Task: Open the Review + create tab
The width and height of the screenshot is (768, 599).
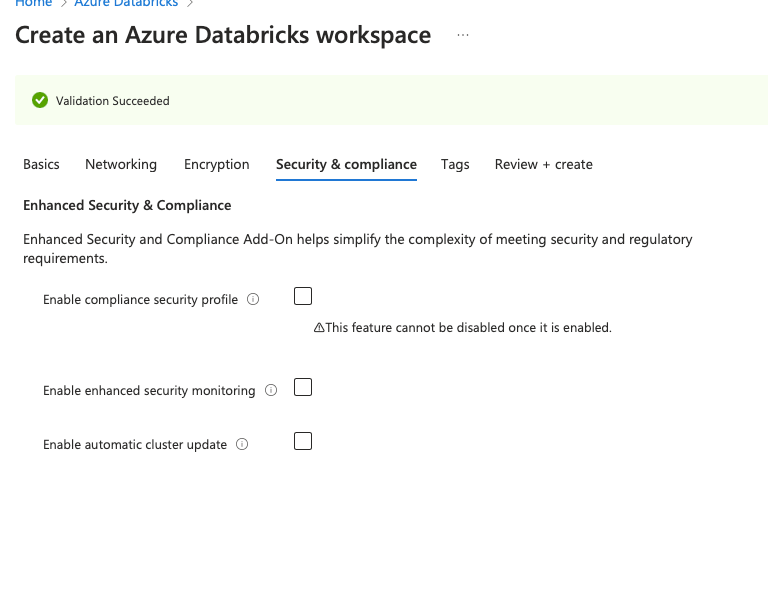Action: [x=543, y=164]
